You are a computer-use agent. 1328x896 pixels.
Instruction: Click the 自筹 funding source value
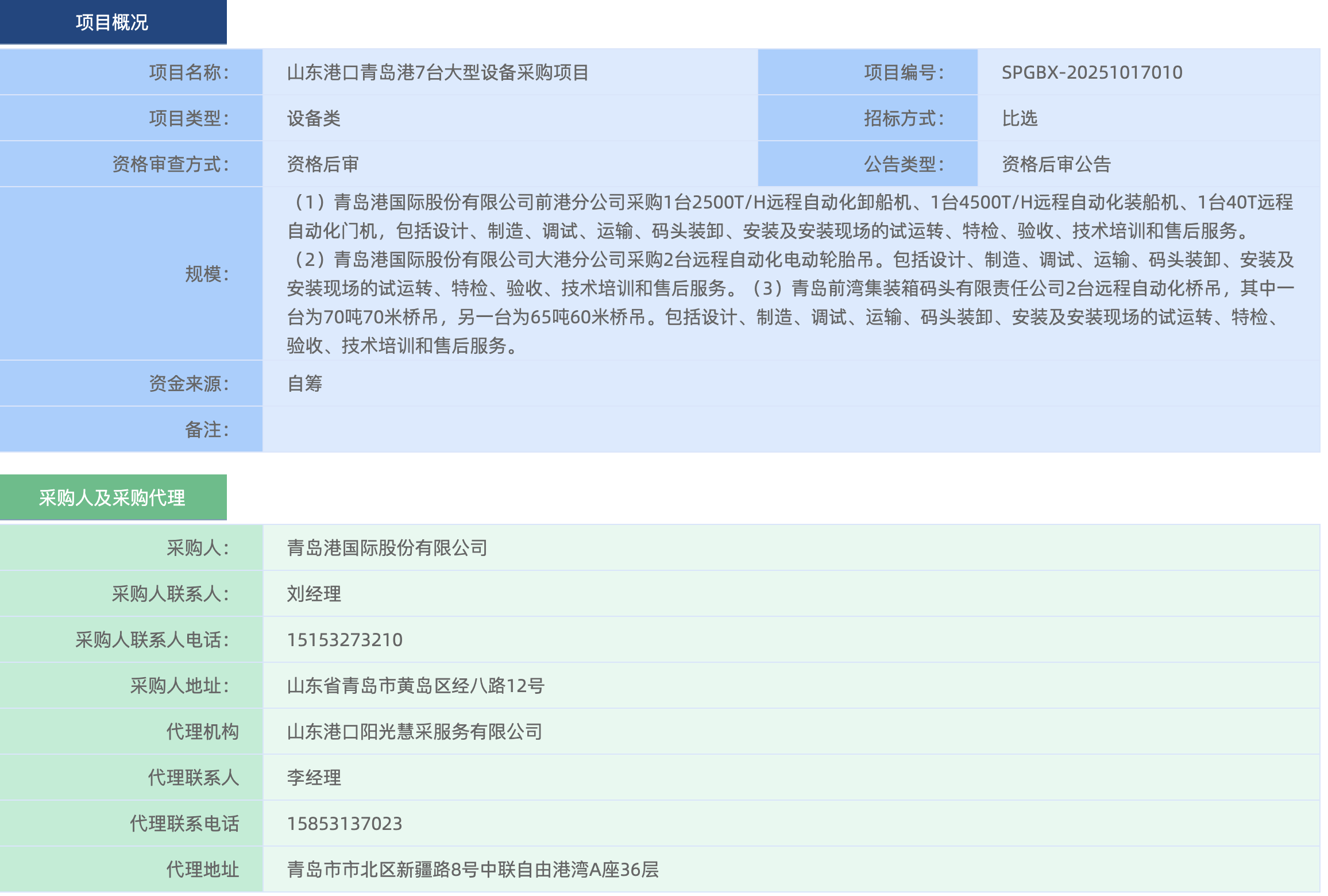[305, 383]
